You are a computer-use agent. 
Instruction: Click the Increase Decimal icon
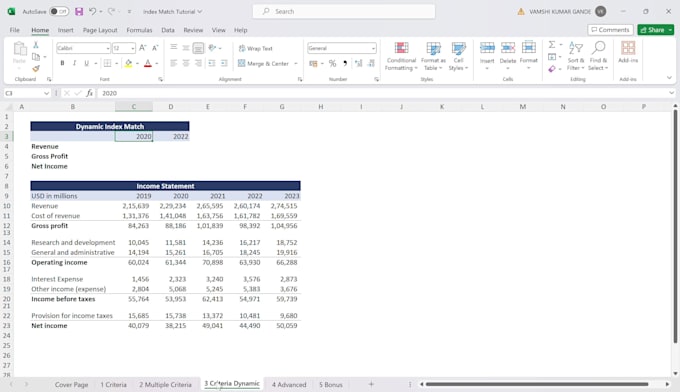(x=359, y=63)
